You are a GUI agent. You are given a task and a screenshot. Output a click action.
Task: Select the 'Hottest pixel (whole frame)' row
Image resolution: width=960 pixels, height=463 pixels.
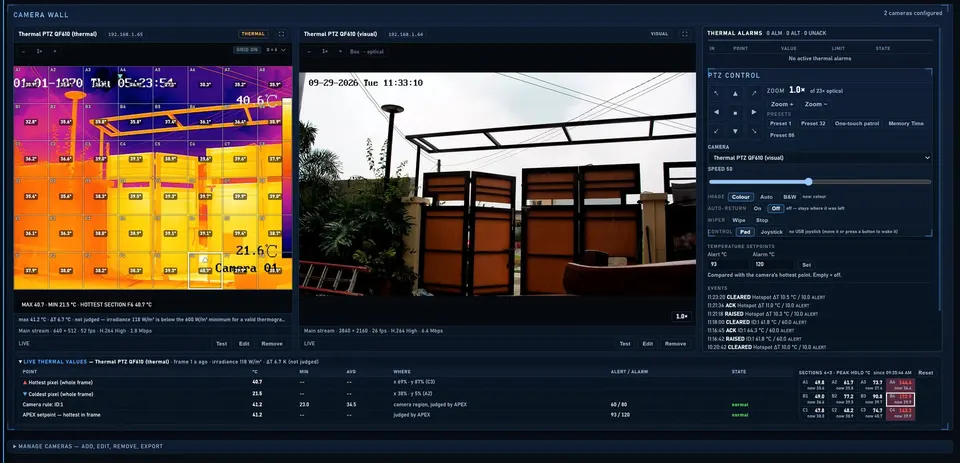tap(404, 383)
